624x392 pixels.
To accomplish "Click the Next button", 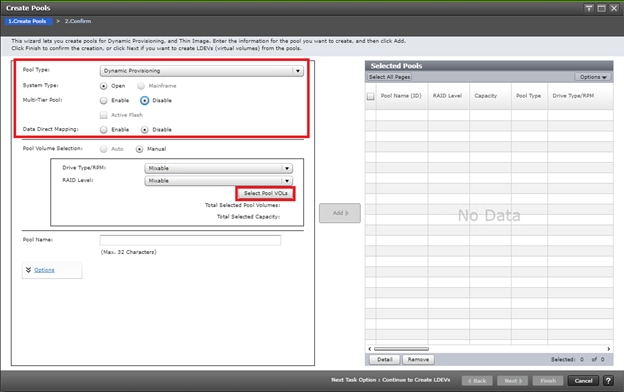I will [x=513, y=380].
